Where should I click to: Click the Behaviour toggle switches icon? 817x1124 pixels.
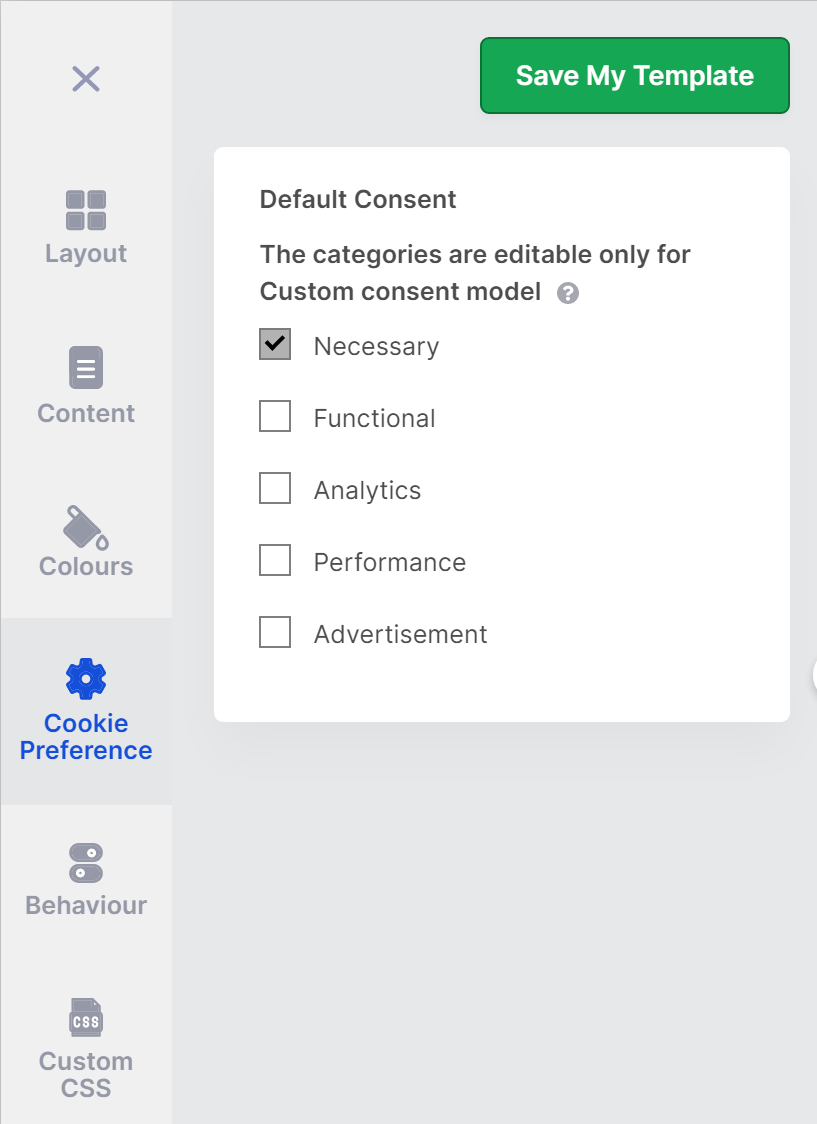coord(86,863)
